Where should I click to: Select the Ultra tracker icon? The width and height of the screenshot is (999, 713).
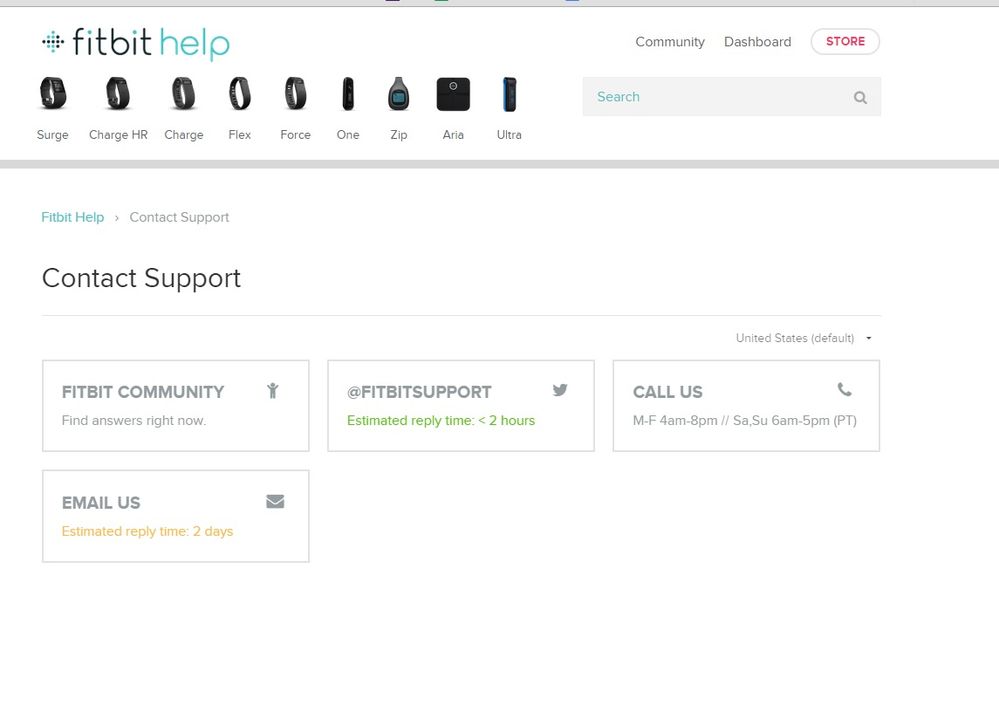tap(509, 94)
